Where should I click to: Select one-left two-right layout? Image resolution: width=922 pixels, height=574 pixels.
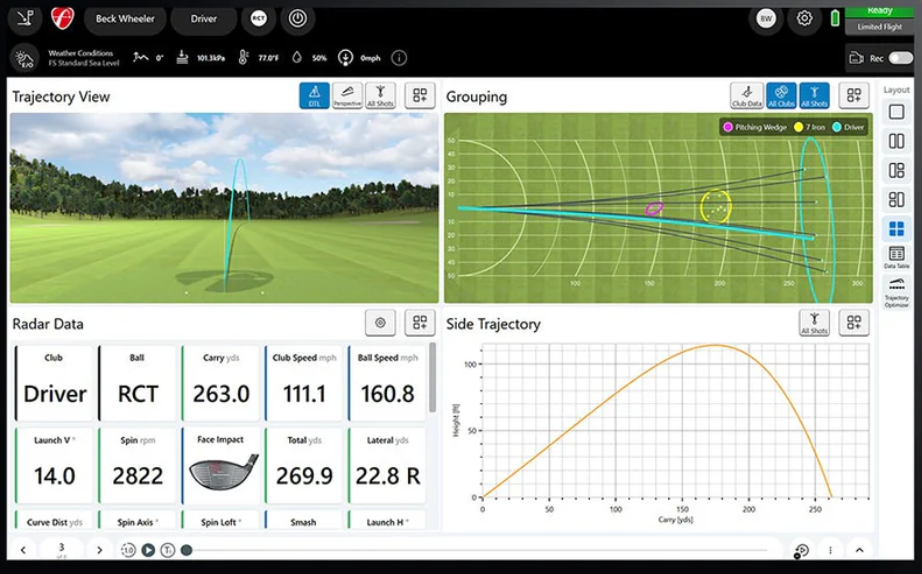[x=896, y=171]
